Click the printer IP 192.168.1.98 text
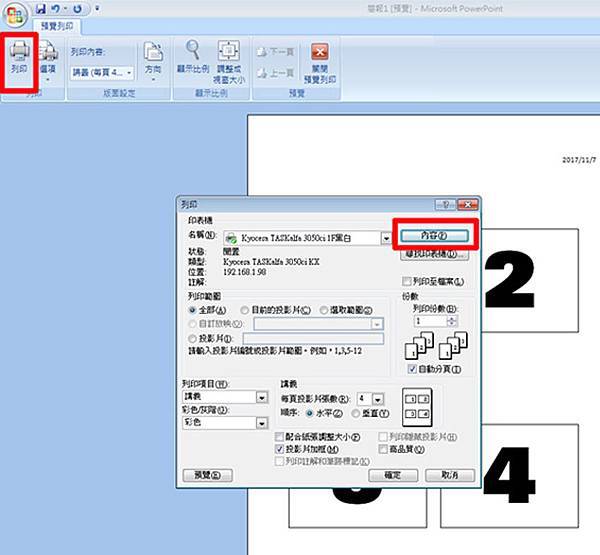 [245, 272]
